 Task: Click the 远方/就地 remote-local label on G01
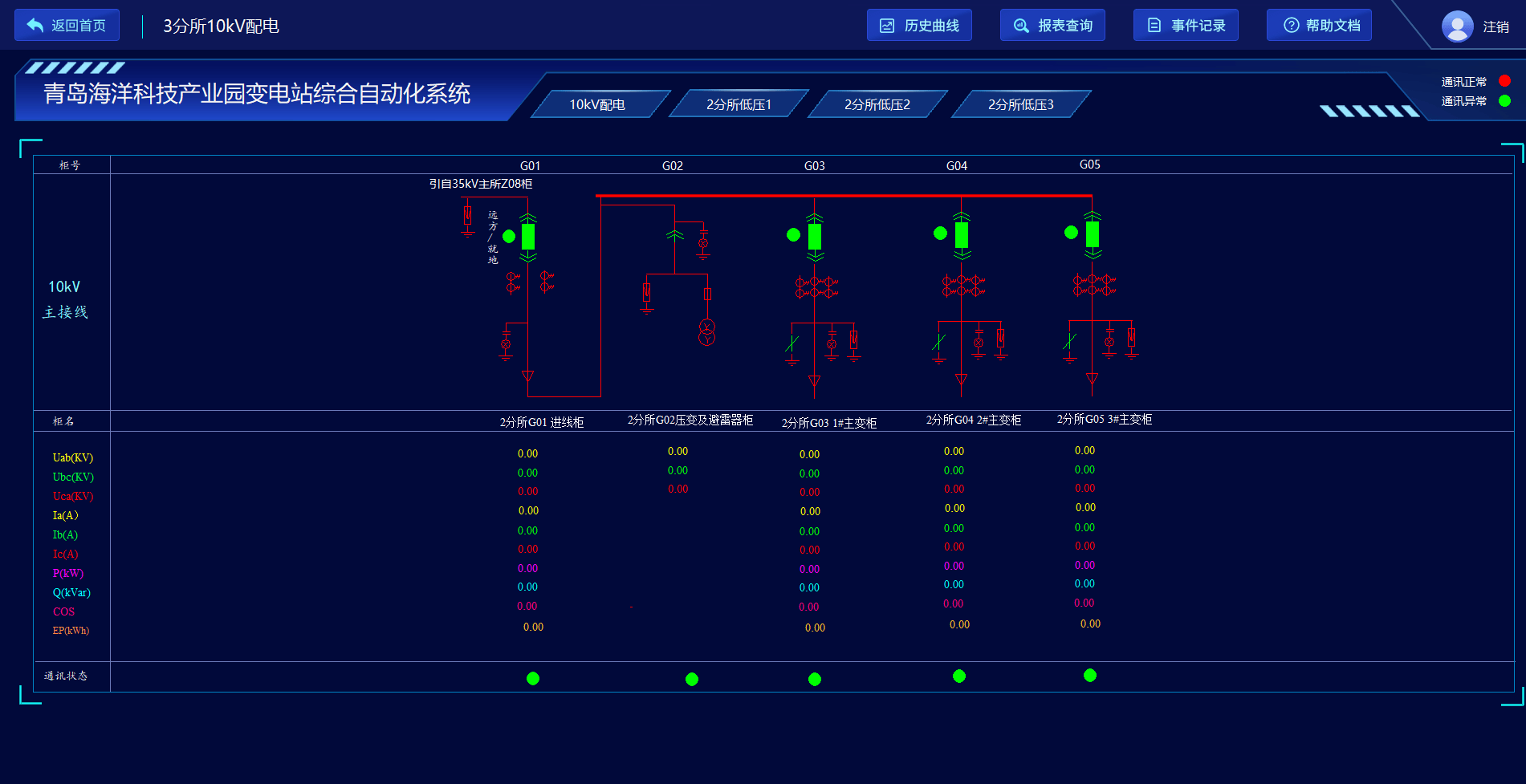(x=493, y=238)
